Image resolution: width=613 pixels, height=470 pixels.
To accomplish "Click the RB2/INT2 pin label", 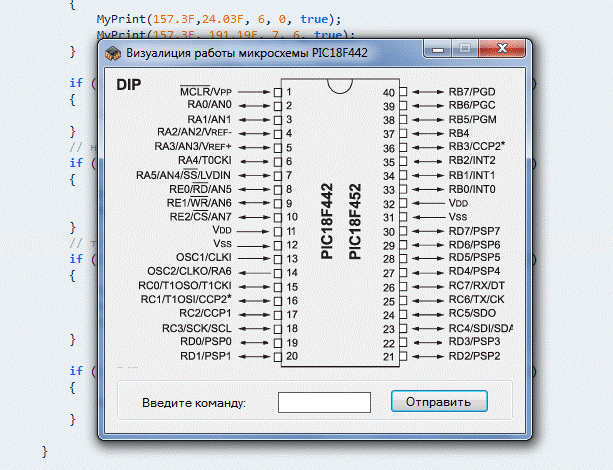I will point(472,160).
